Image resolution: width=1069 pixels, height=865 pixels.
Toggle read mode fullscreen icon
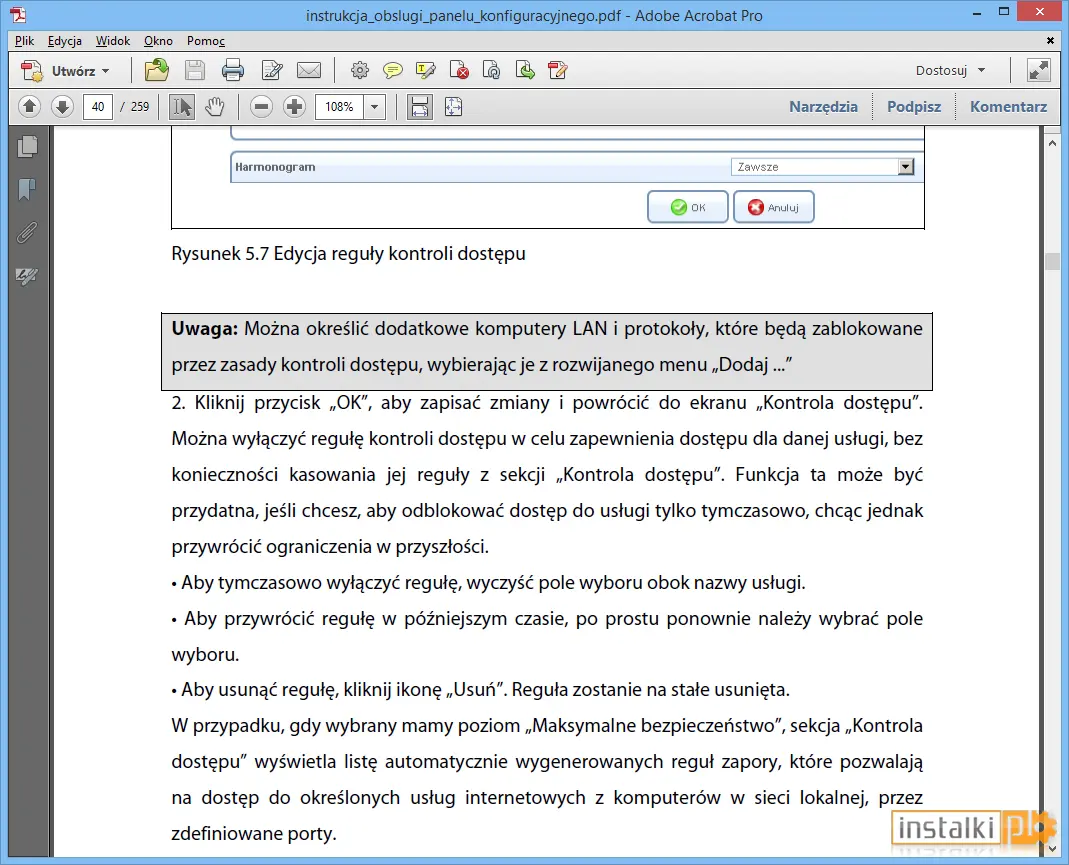tap(1038, 70)
